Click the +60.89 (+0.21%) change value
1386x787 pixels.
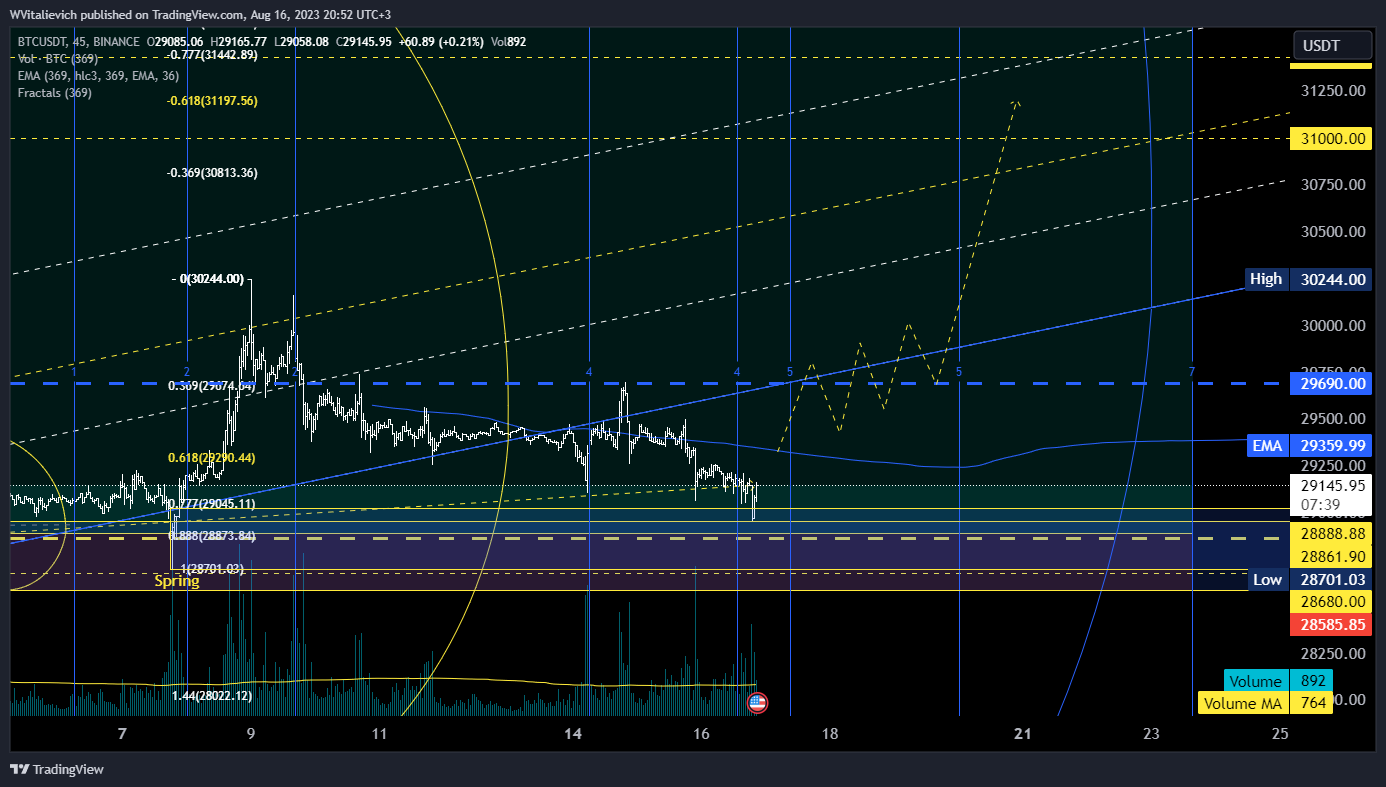[x=442, y=41]
